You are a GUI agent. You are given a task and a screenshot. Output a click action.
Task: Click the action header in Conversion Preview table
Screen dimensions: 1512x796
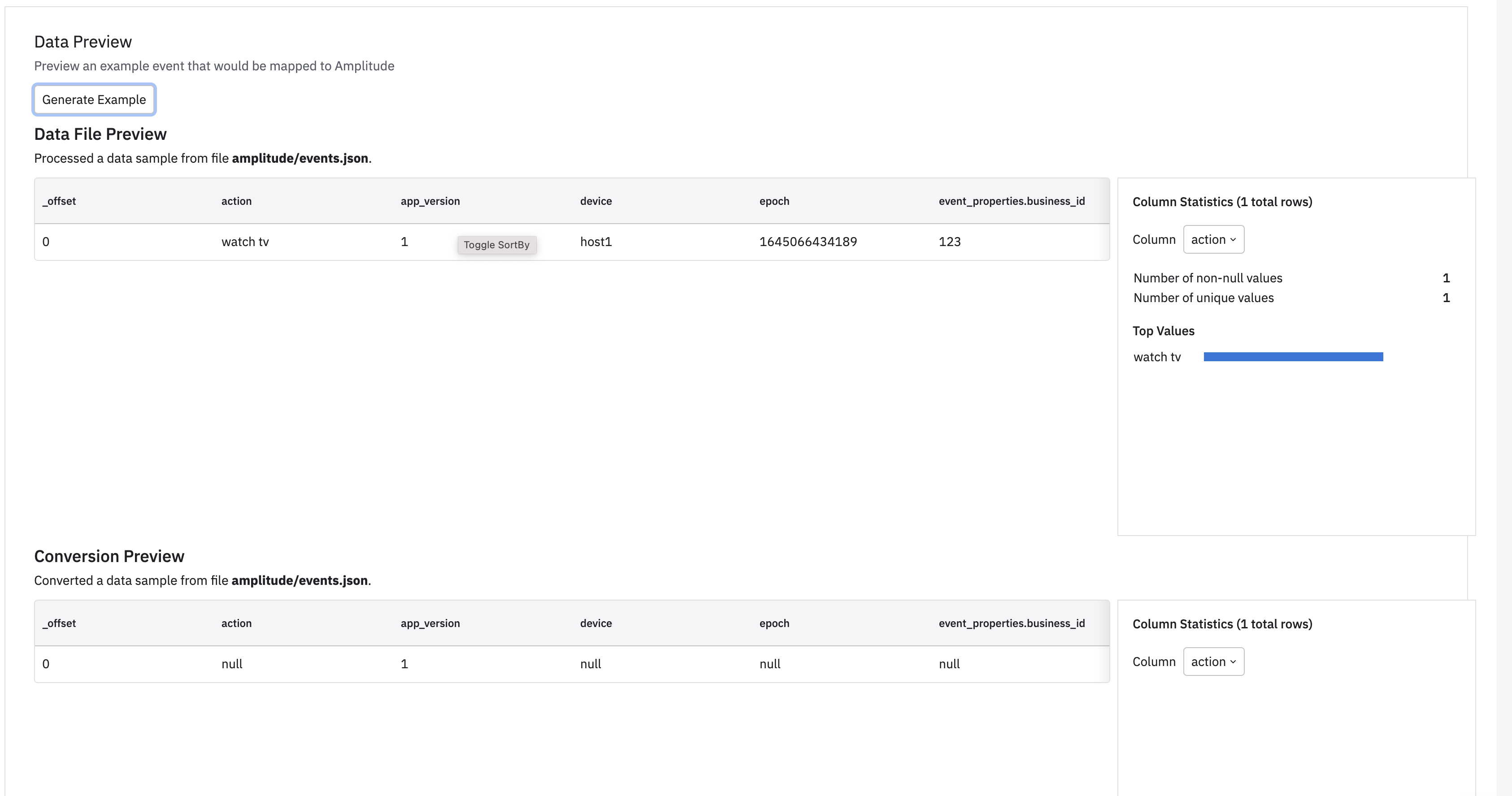(237, 623)
